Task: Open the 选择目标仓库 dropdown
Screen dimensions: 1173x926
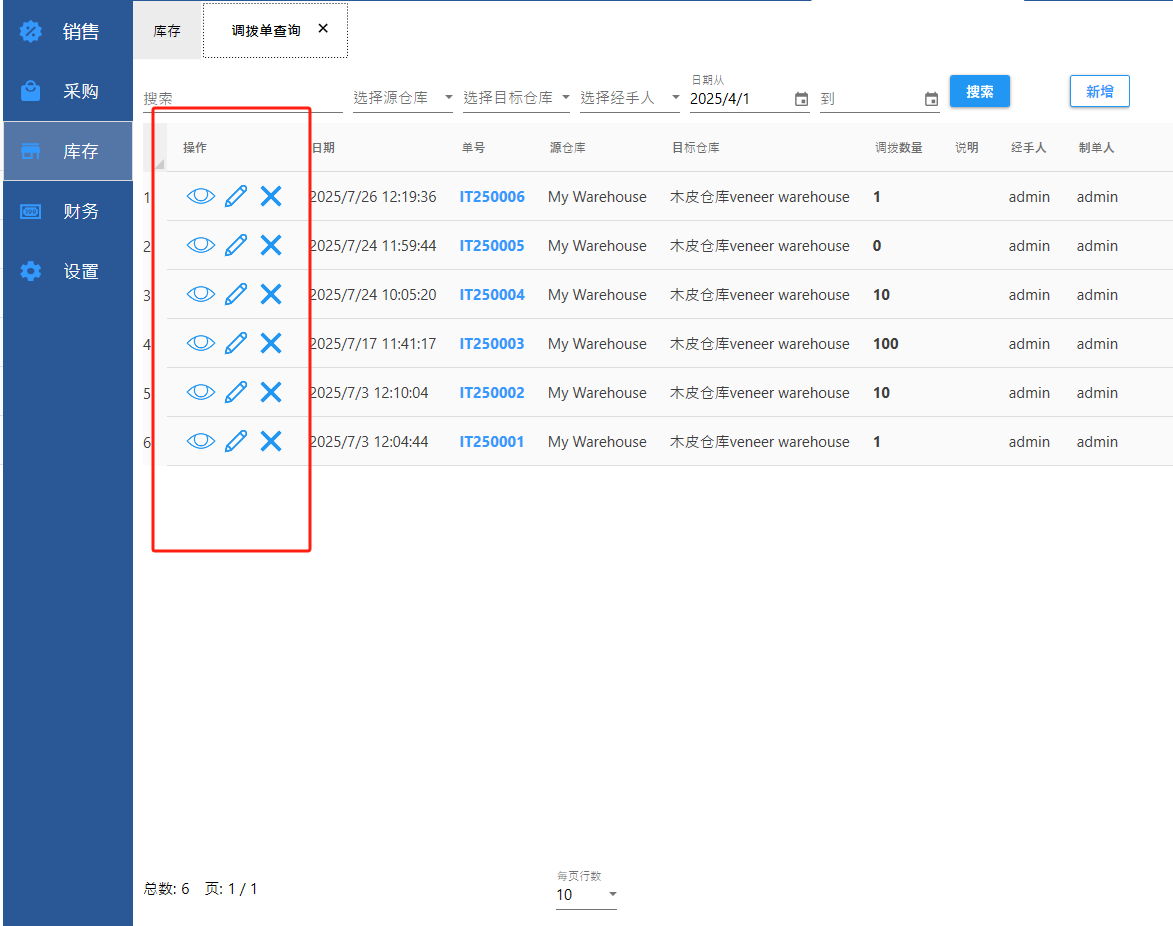Action: click(516, 98)
